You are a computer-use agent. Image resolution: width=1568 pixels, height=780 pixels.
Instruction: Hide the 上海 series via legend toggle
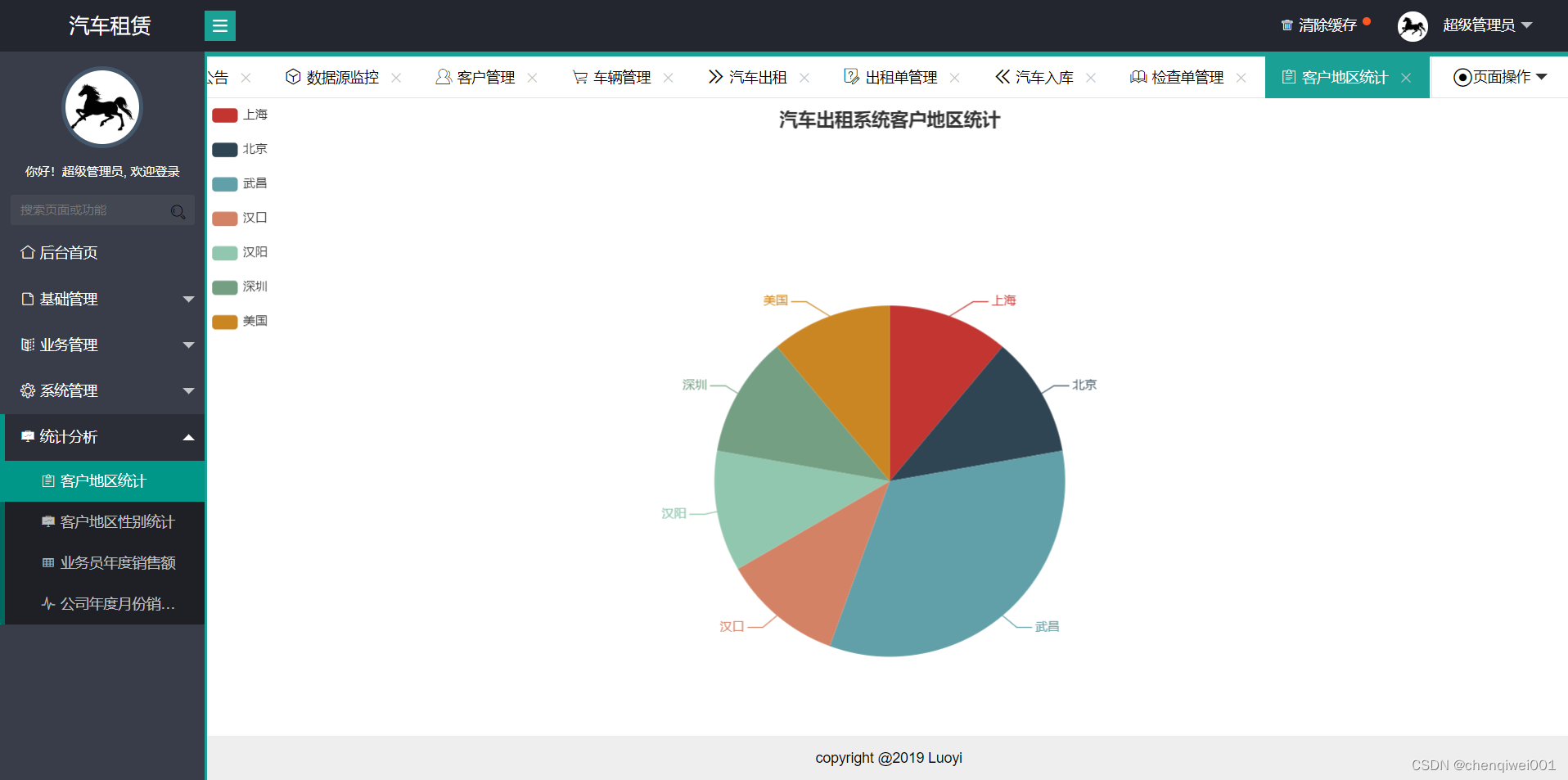240,115
